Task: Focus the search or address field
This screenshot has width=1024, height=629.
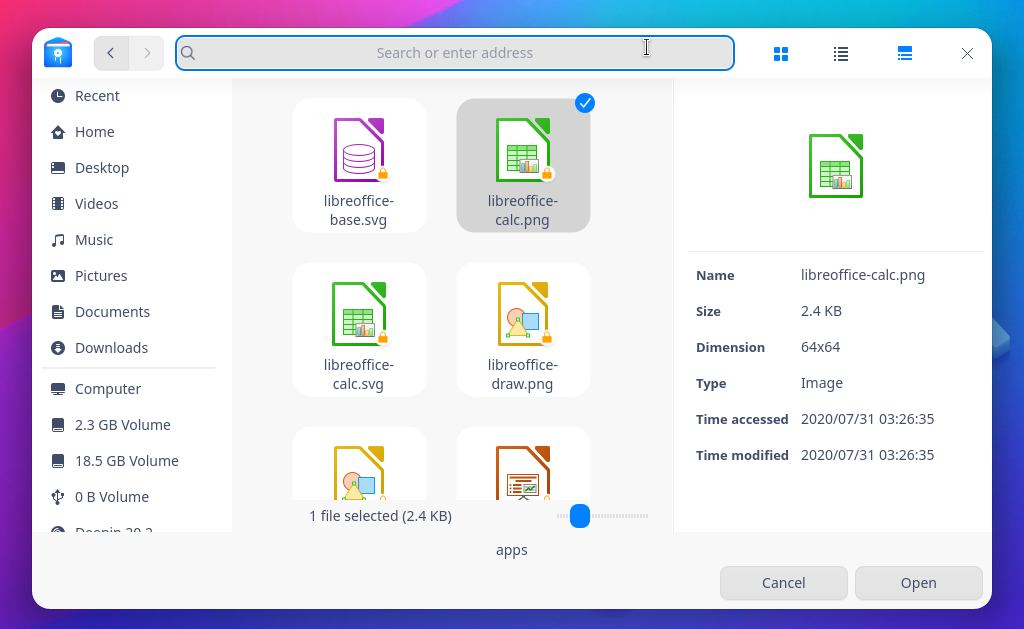Action: click(x=455, y=53)
